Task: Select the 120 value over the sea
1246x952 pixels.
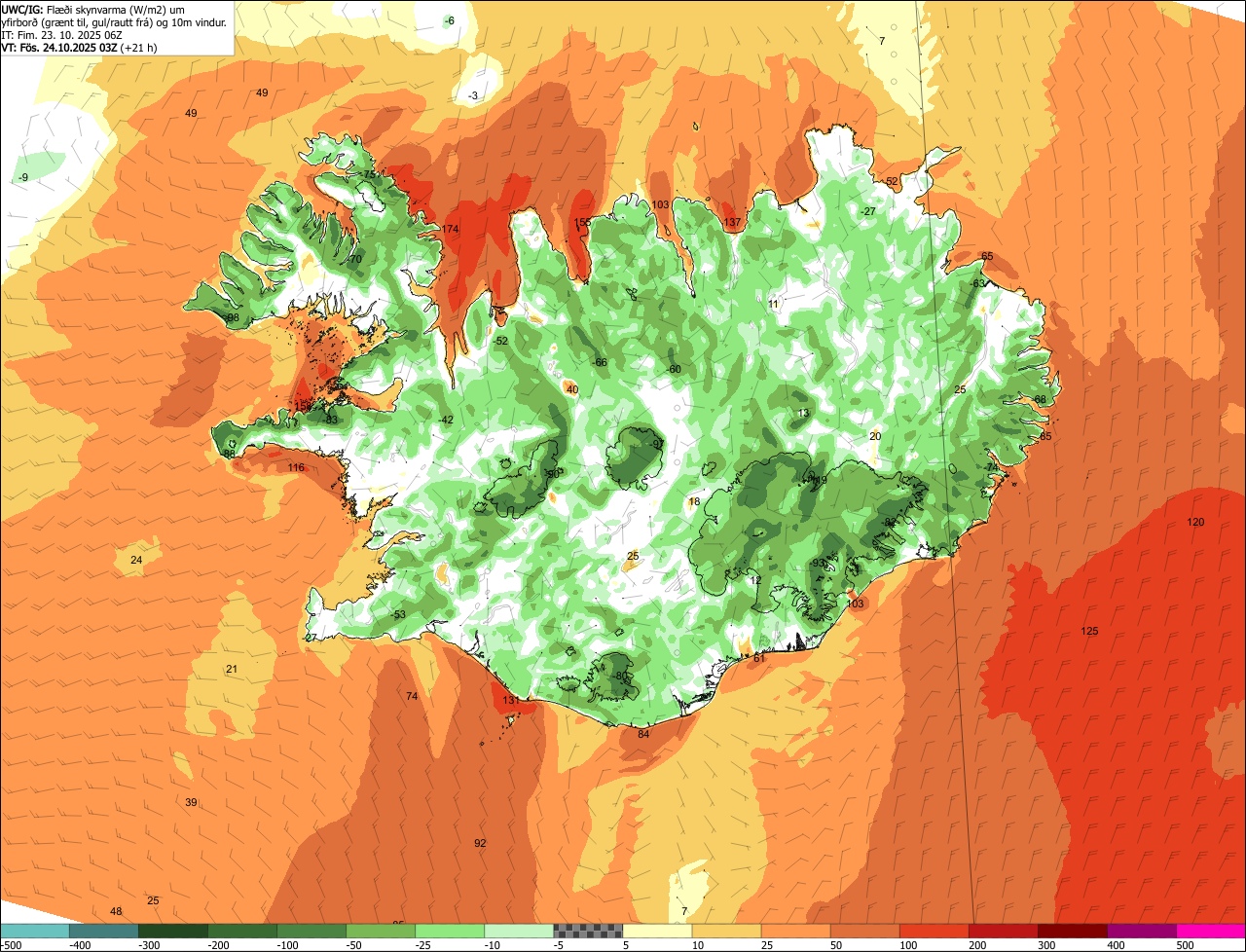Action: (x=1195, y=523)
